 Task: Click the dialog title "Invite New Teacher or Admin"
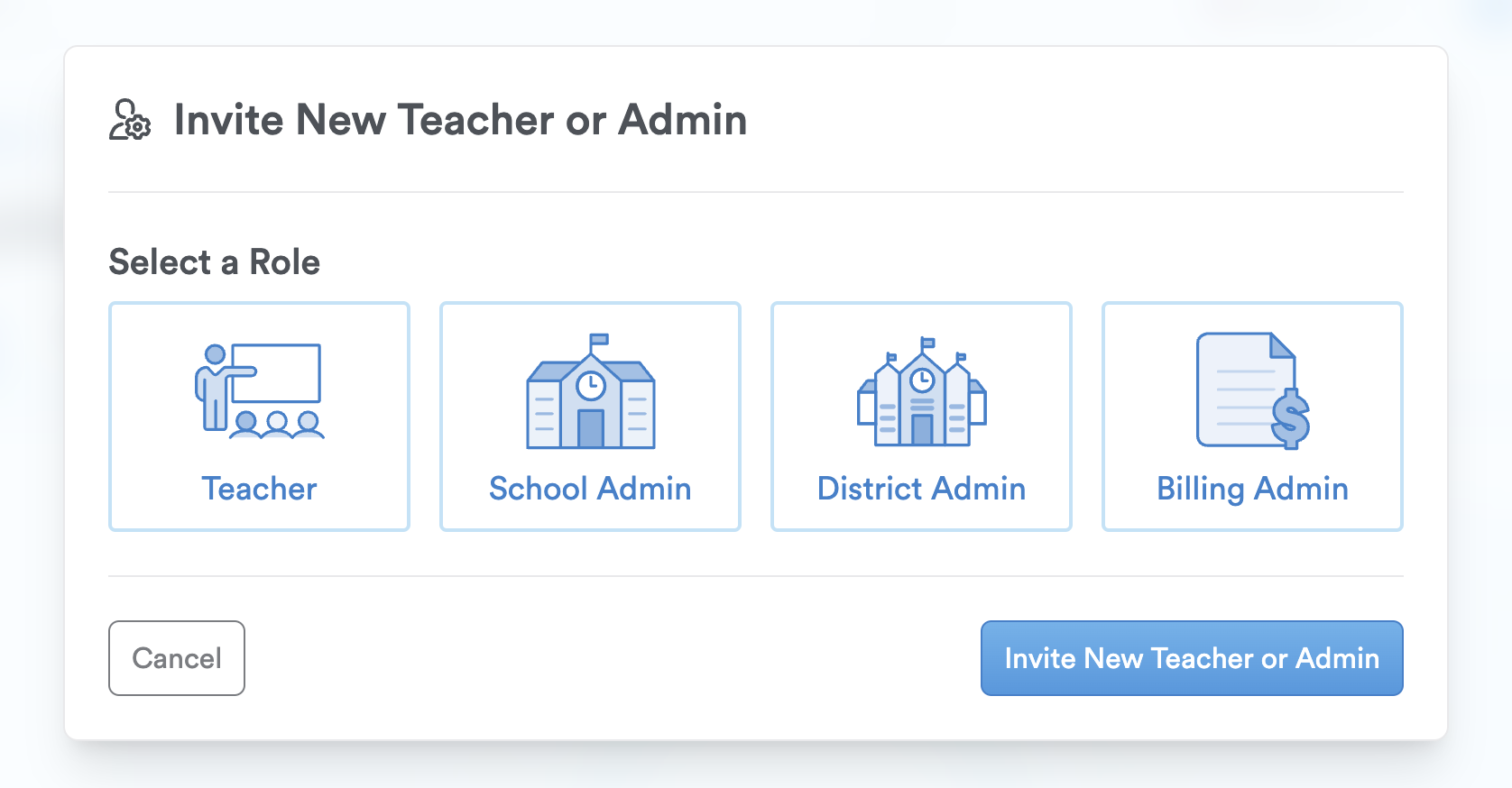coord(460,120)
